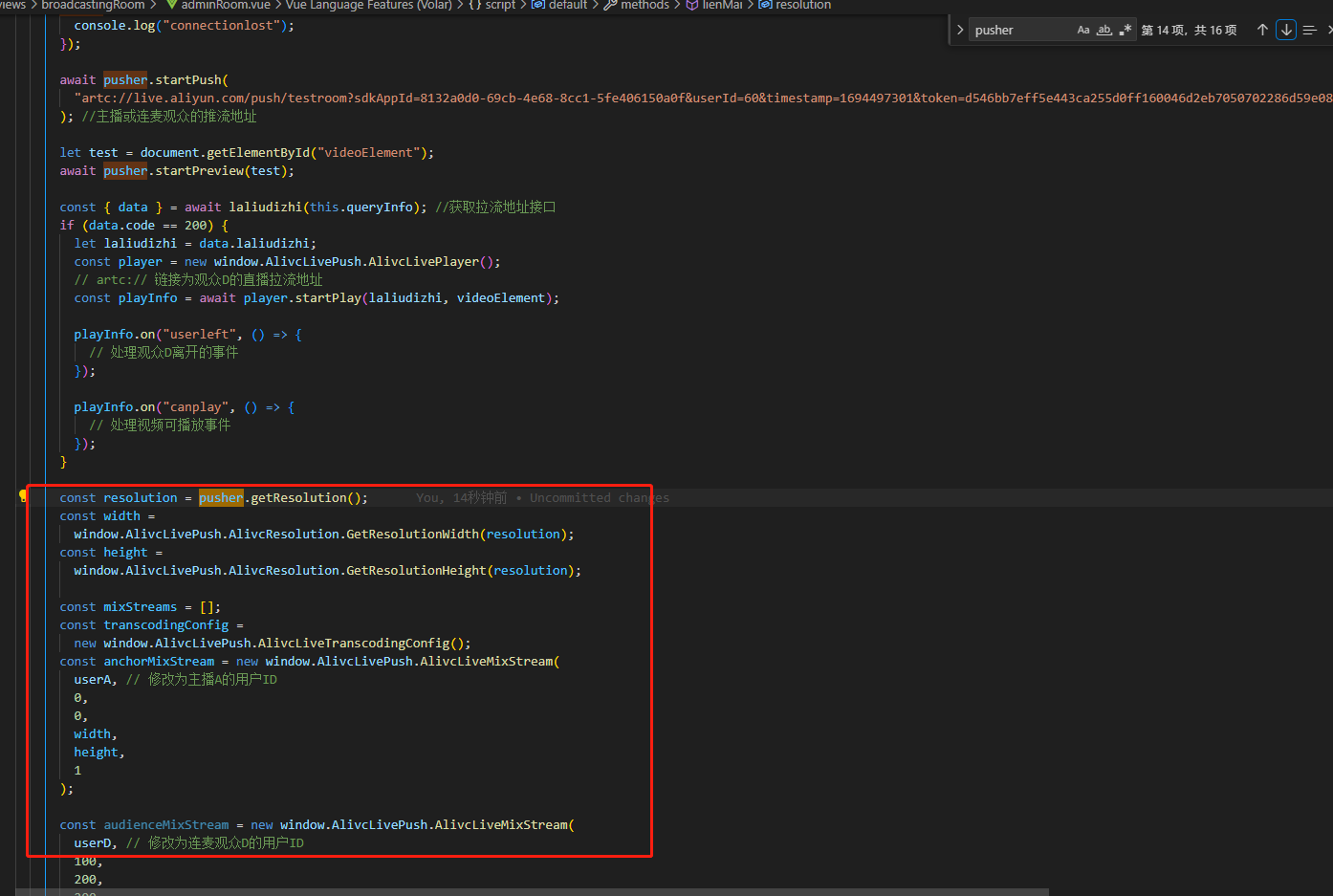The image size is (1333, 896).
Task: Click the 'userleft' event string
Action: (199, 335)
